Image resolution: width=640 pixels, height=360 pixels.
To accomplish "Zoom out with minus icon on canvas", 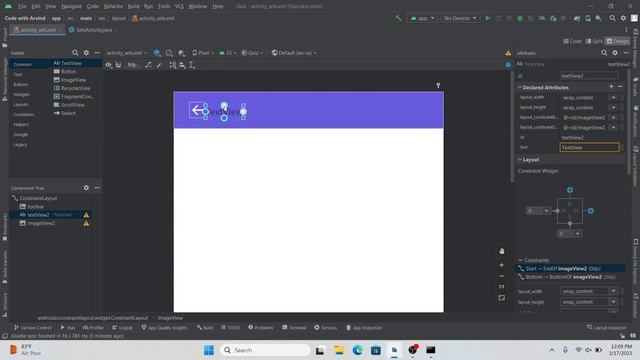I will click(x=502, y=276).
